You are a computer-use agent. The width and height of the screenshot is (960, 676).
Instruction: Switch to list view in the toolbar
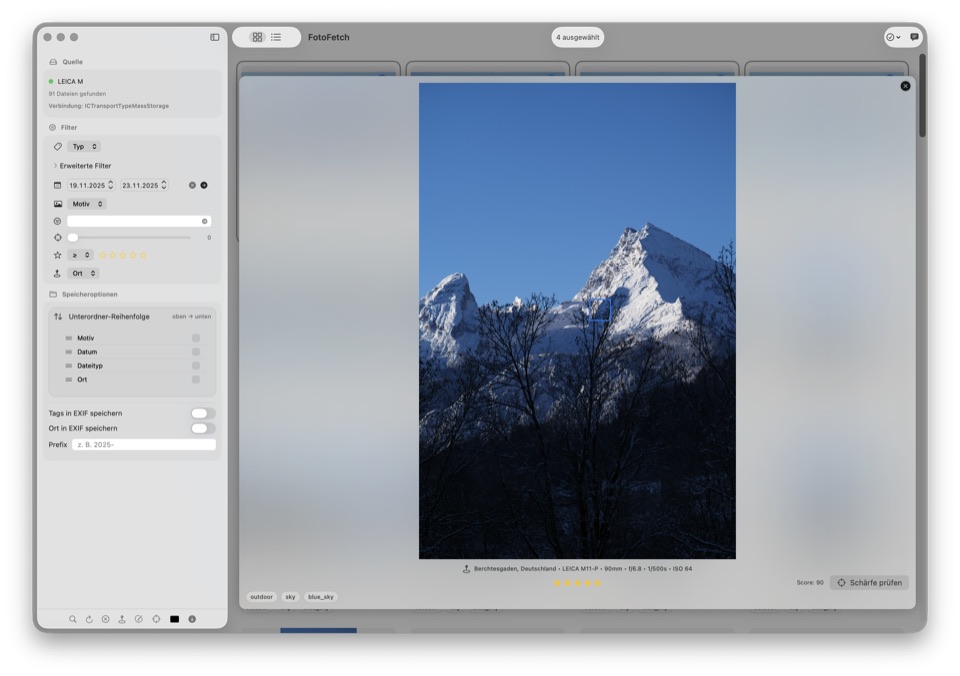[277, 37]
